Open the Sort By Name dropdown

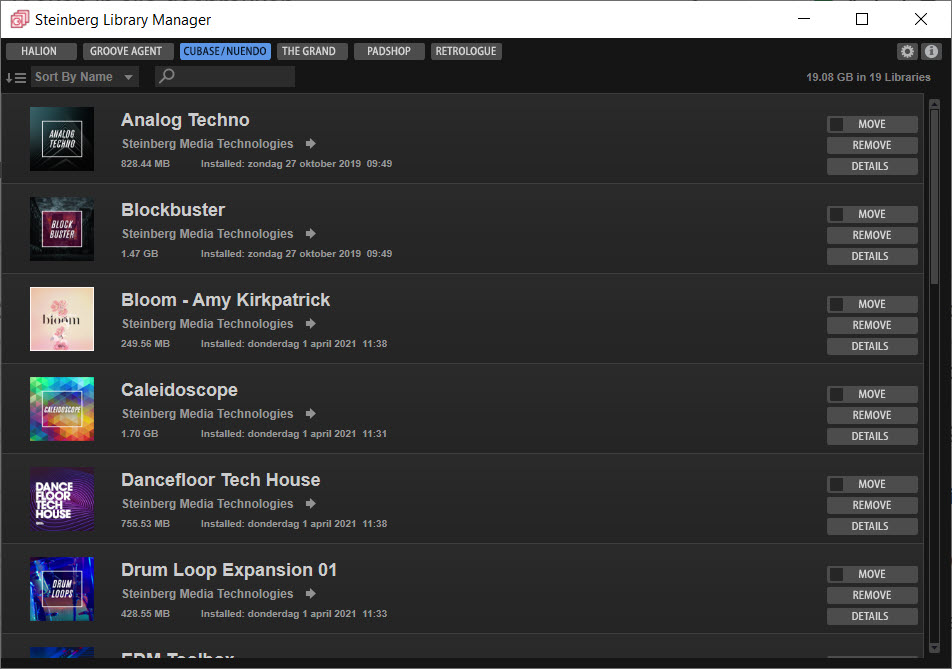(x=84, y=77)
